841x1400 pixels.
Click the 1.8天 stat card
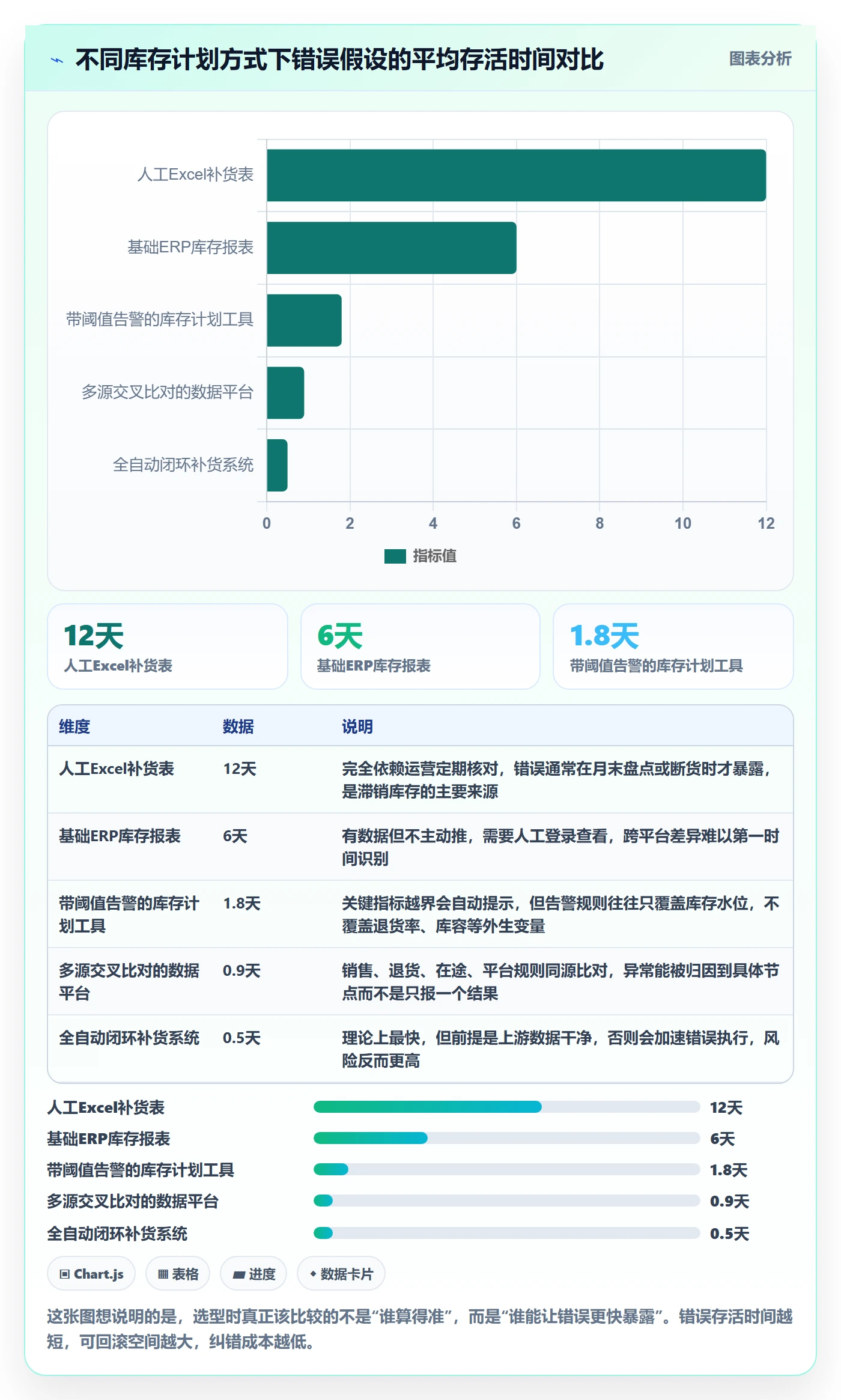[673, 647]
